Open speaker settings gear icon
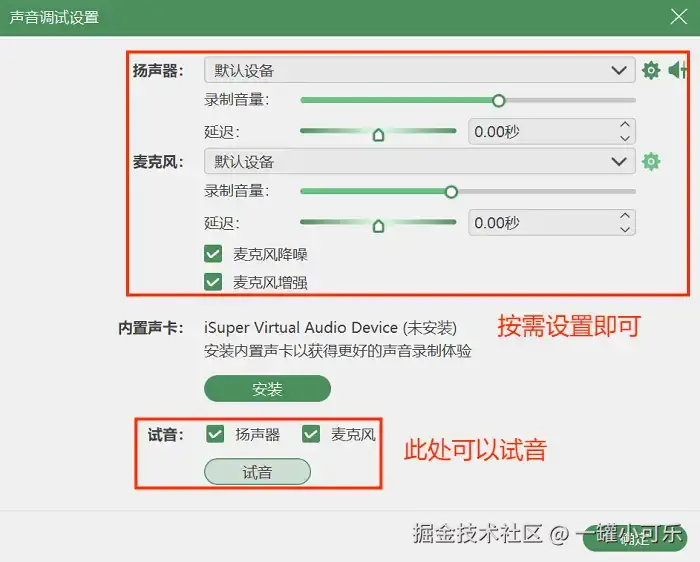Viewport: 700px width, 562px height. coord(650,70)
